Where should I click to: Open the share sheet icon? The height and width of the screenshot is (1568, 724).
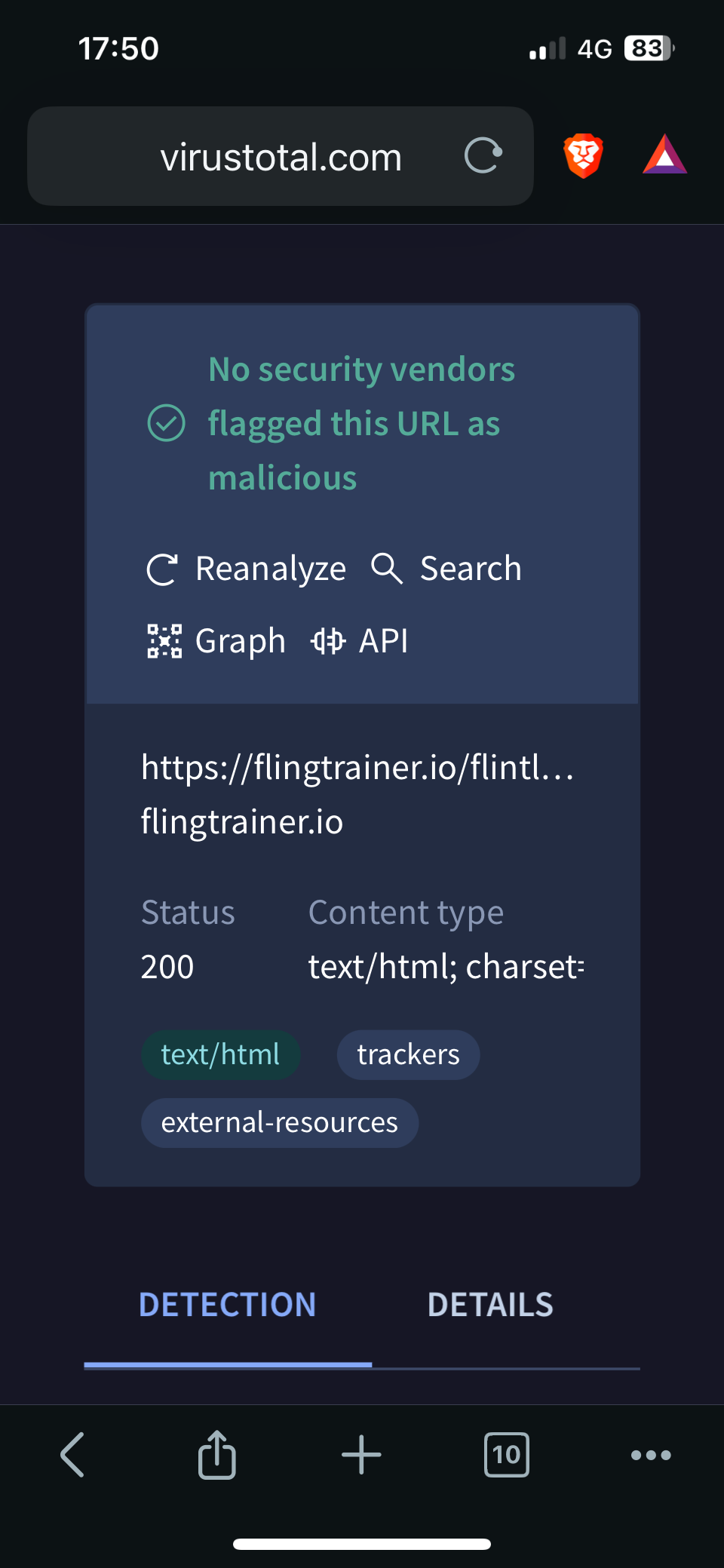click(217, 1454)
